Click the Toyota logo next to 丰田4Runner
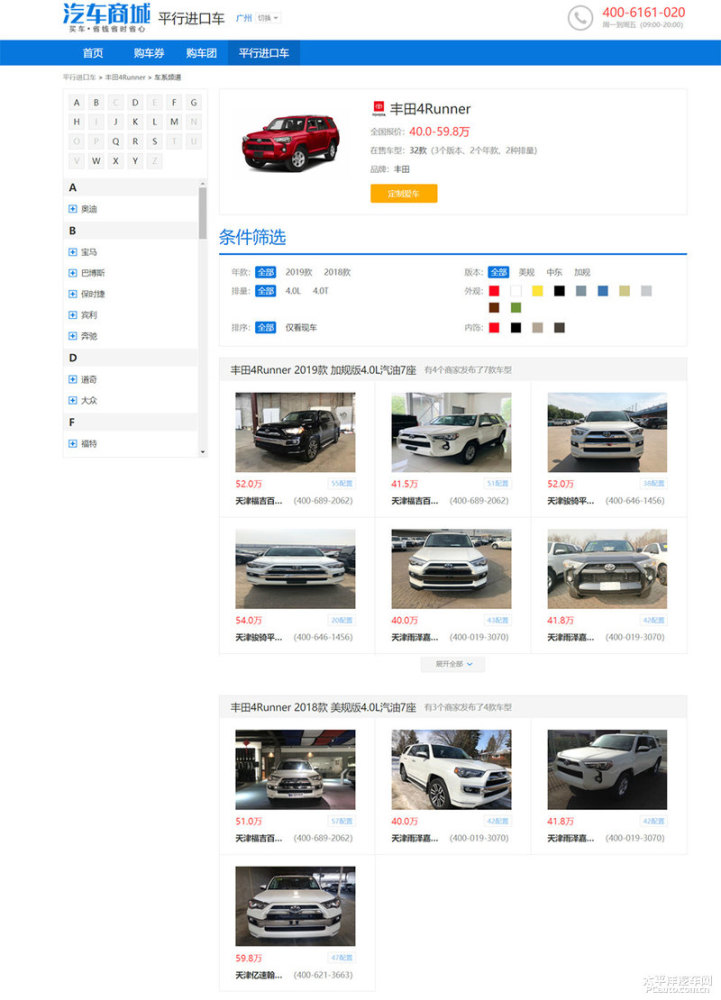 [x=379, y=108]
